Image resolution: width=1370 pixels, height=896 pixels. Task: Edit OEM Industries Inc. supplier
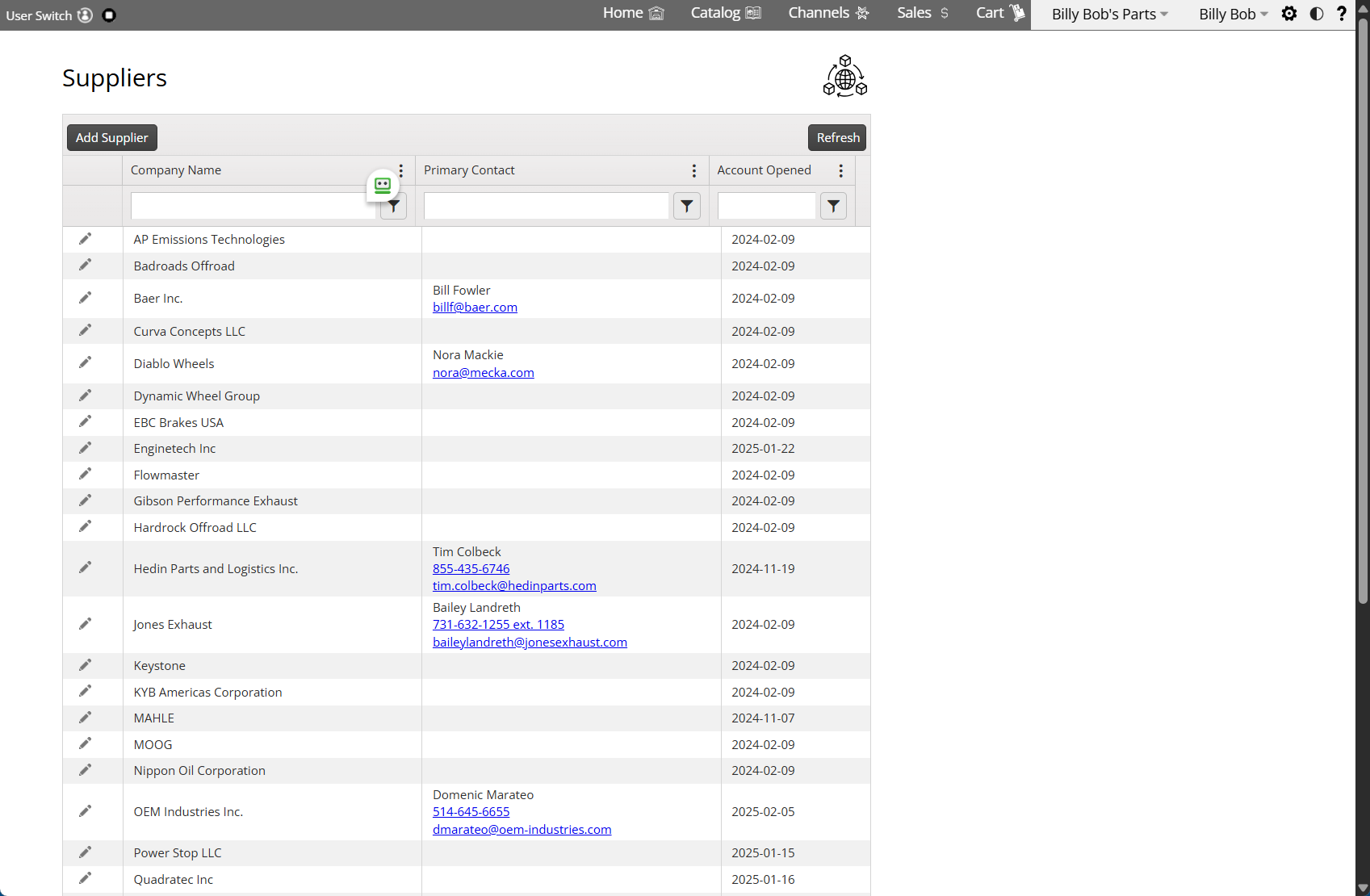click(x=85, y=811)
